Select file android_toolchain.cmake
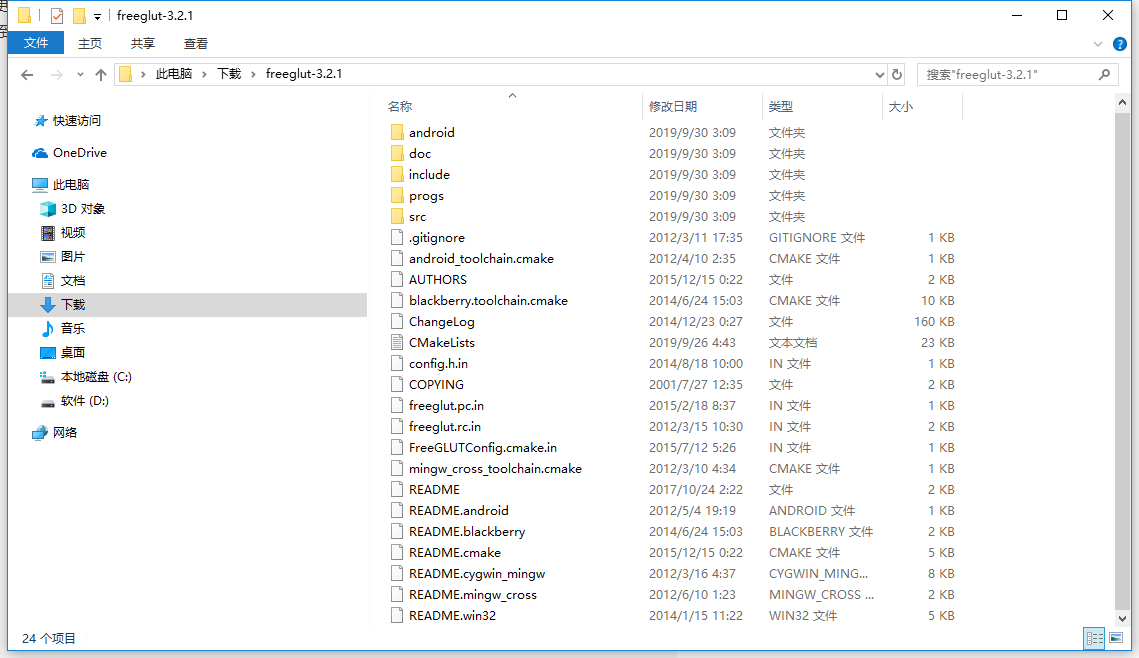Screen dimensions: 1139x658 coord(481,259)
